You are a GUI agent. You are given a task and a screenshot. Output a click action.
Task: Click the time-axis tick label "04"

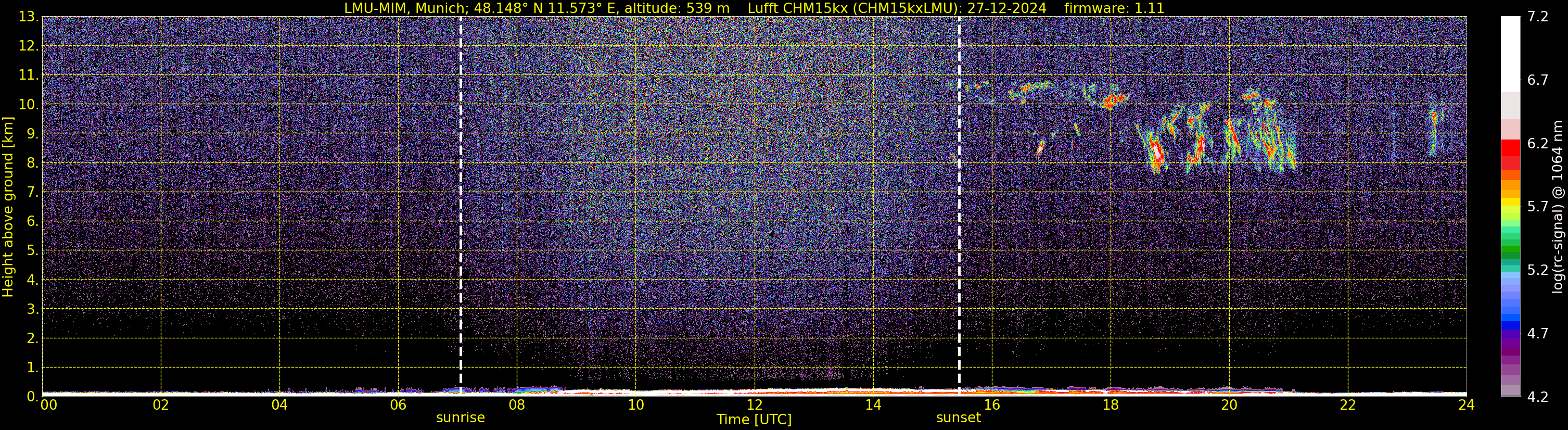tap(279, 405)
